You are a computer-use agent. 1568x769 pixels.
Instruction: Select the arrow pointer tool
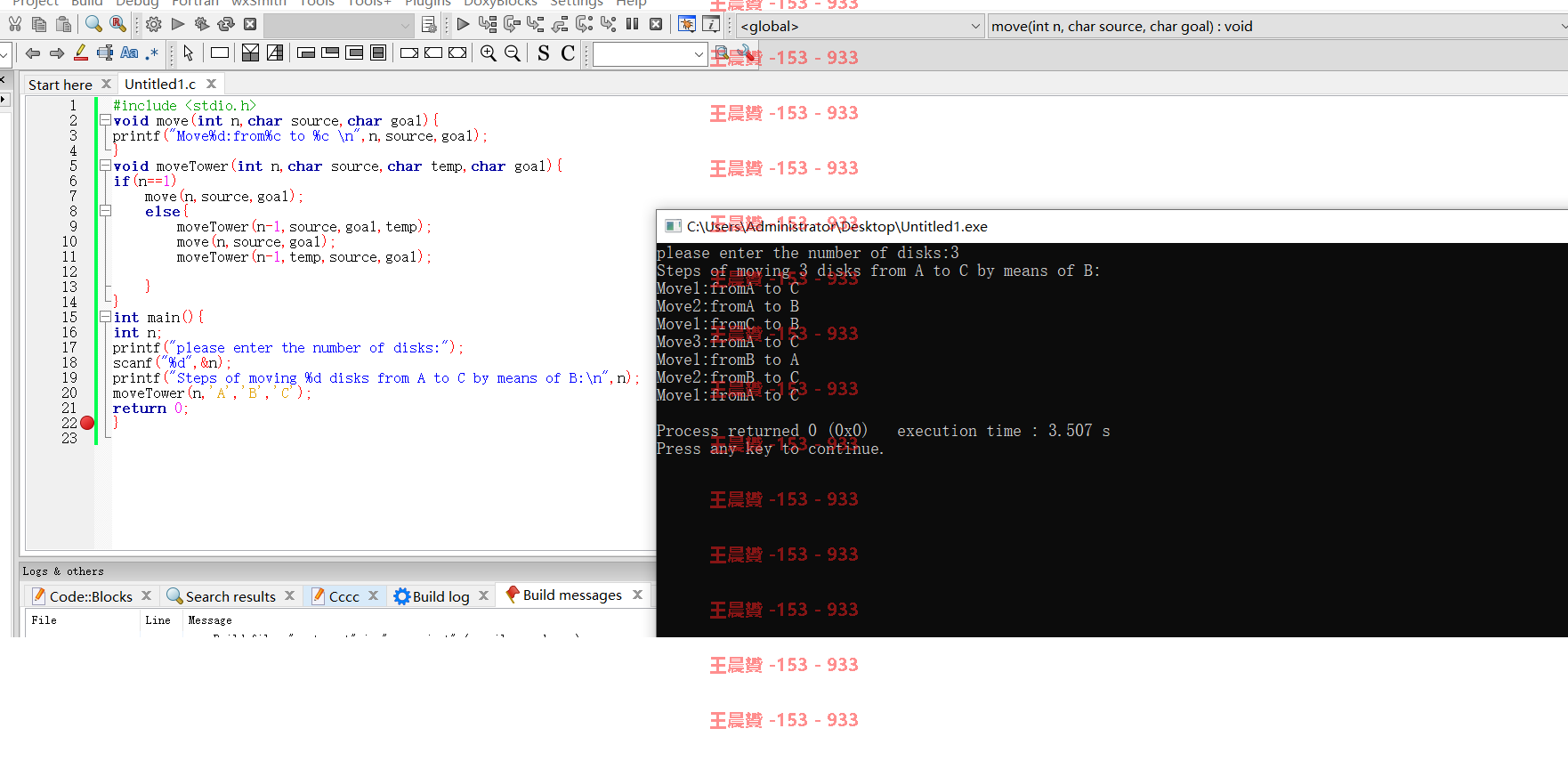tap(188, 53)
